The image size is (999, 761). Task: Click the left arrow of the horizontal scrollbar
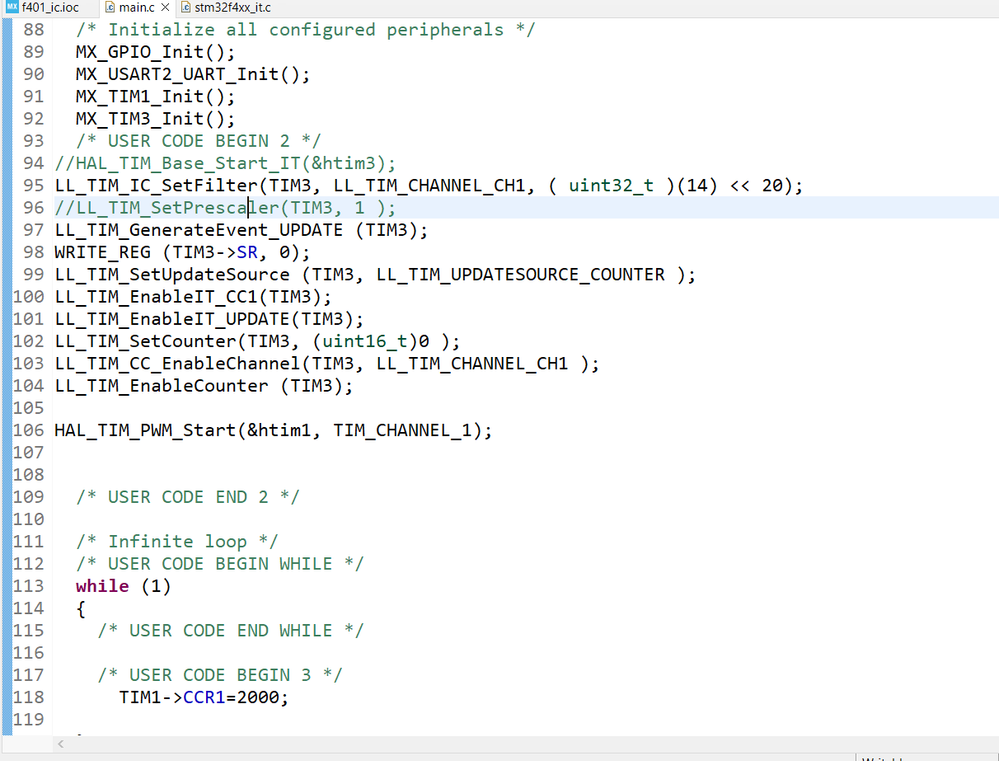click(60, 744)
